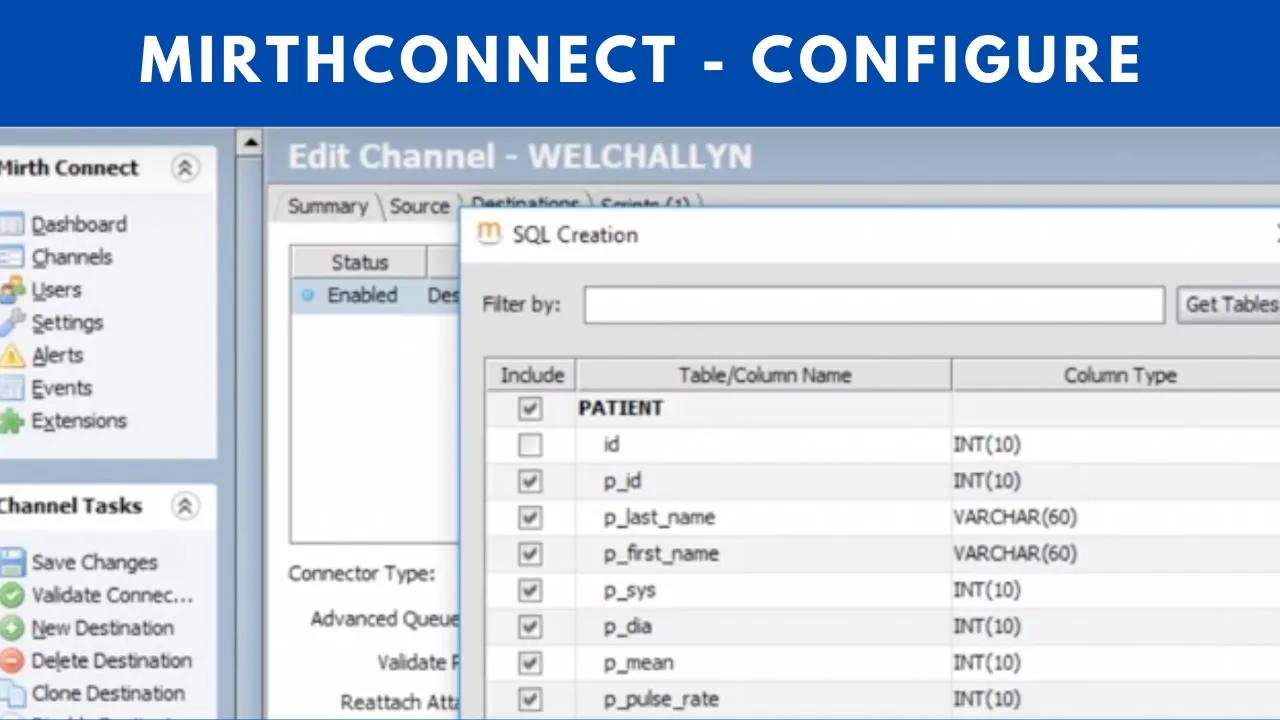This screenshot has width=1280, height=720.
Task: Select the p_pulse_rate column name
Action: pos(661,698)
